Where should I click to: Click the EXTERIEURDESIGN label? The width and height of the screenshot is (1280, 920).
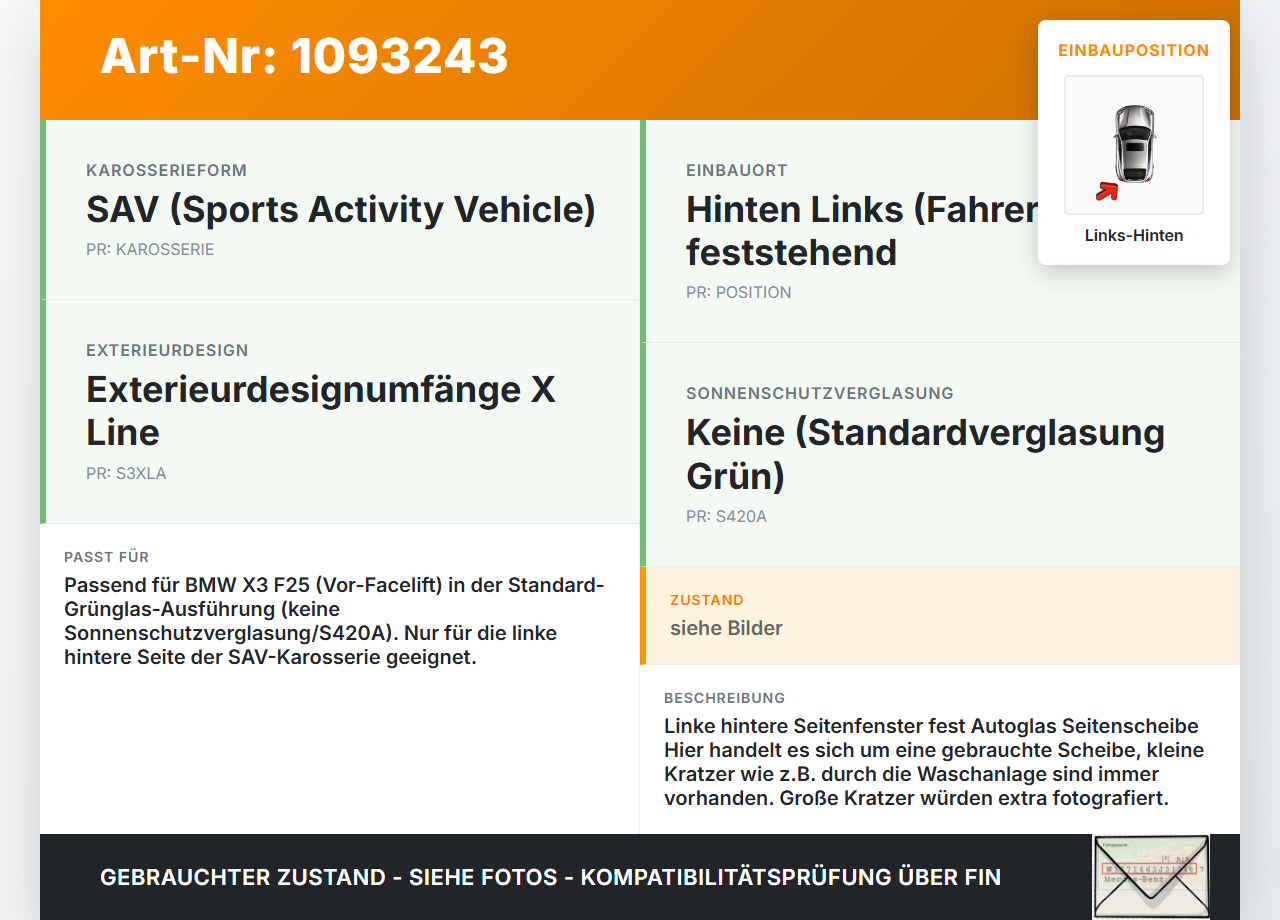(x=167, y=350)
